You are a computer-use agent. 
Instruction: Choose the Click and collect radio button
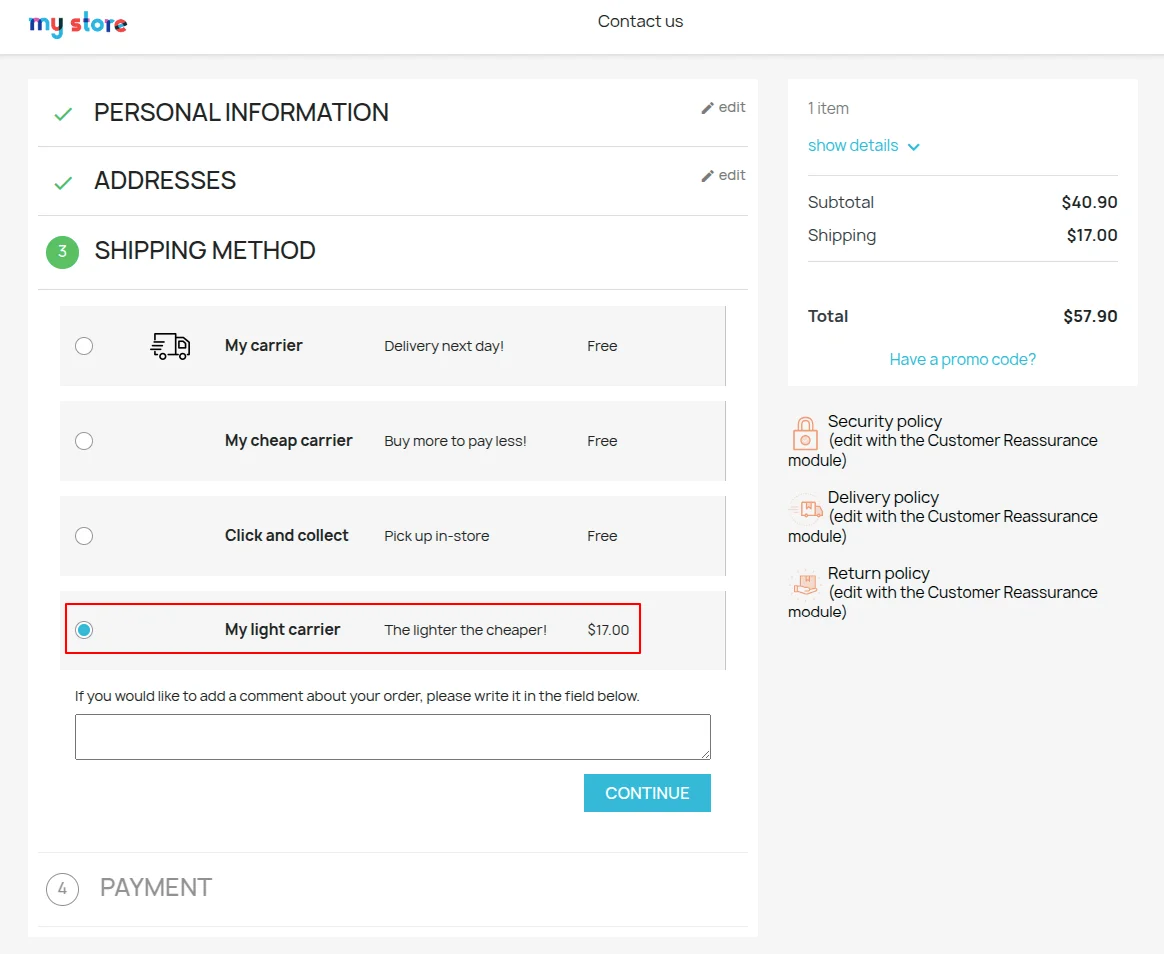pyautogui.click(x=84, y=536)
